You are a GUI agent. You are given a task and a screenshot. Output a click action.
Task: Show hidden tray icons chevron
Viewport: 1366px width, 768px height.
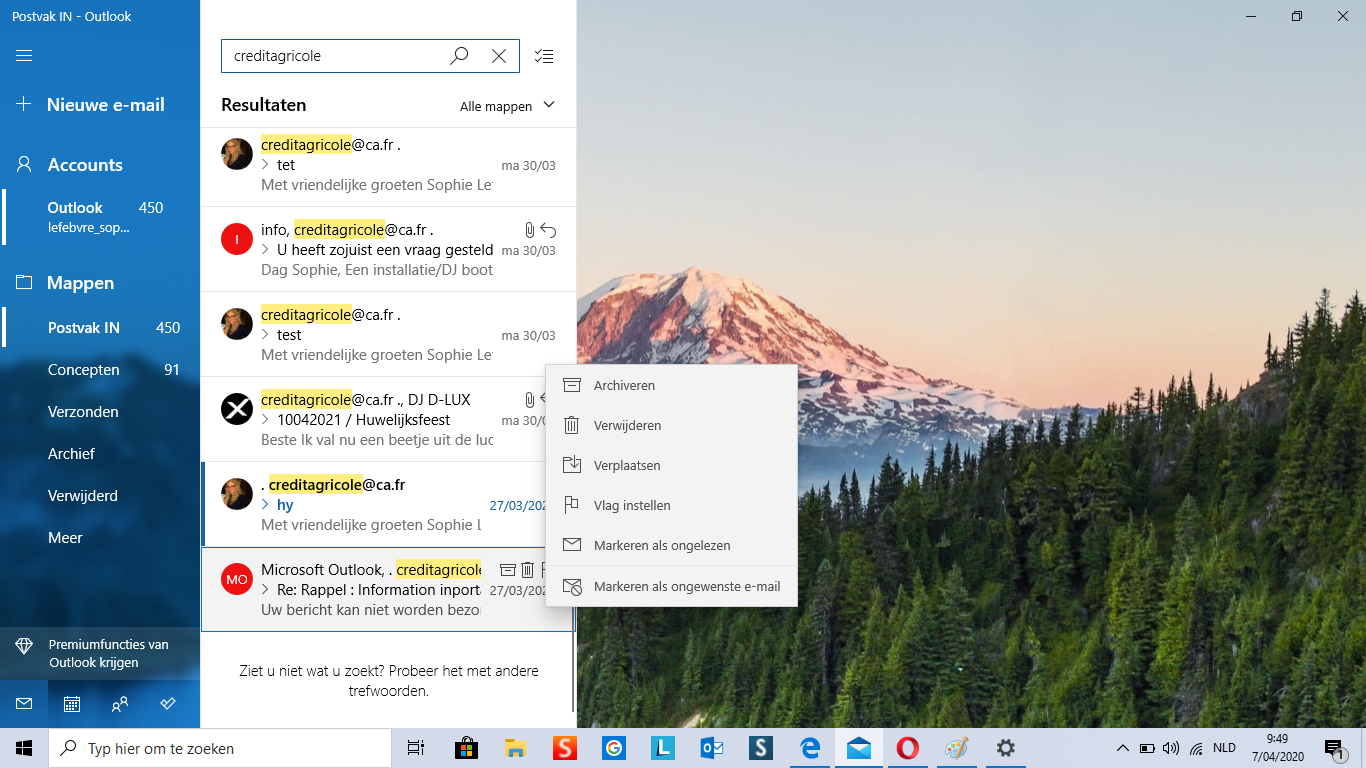(x=1122, y=748)
